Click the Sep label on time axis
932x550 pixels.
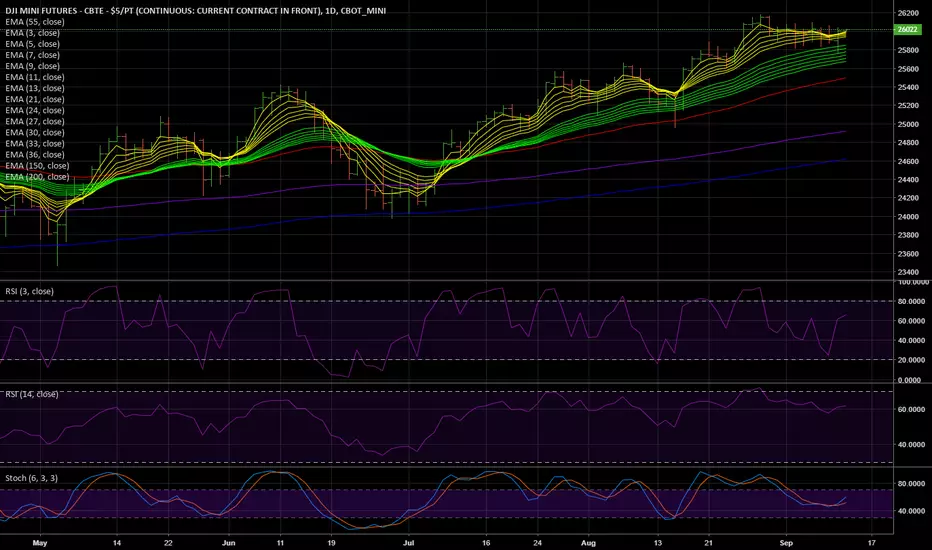click(x=786, y=543)
